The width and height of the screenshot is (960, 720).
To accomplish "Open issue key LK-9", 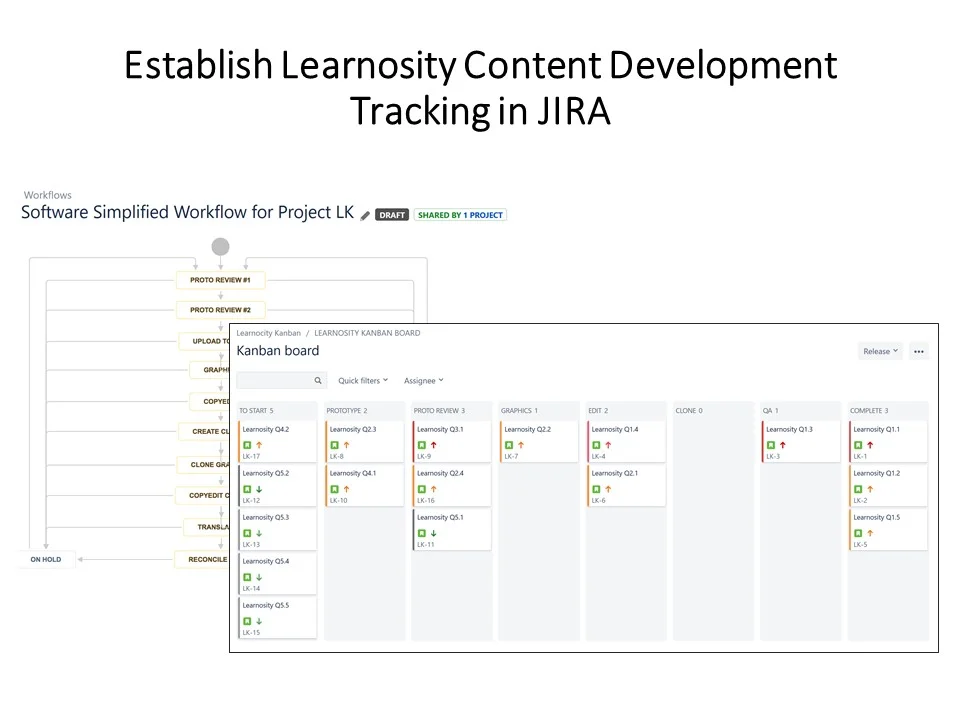I will [x=424, y=457].
